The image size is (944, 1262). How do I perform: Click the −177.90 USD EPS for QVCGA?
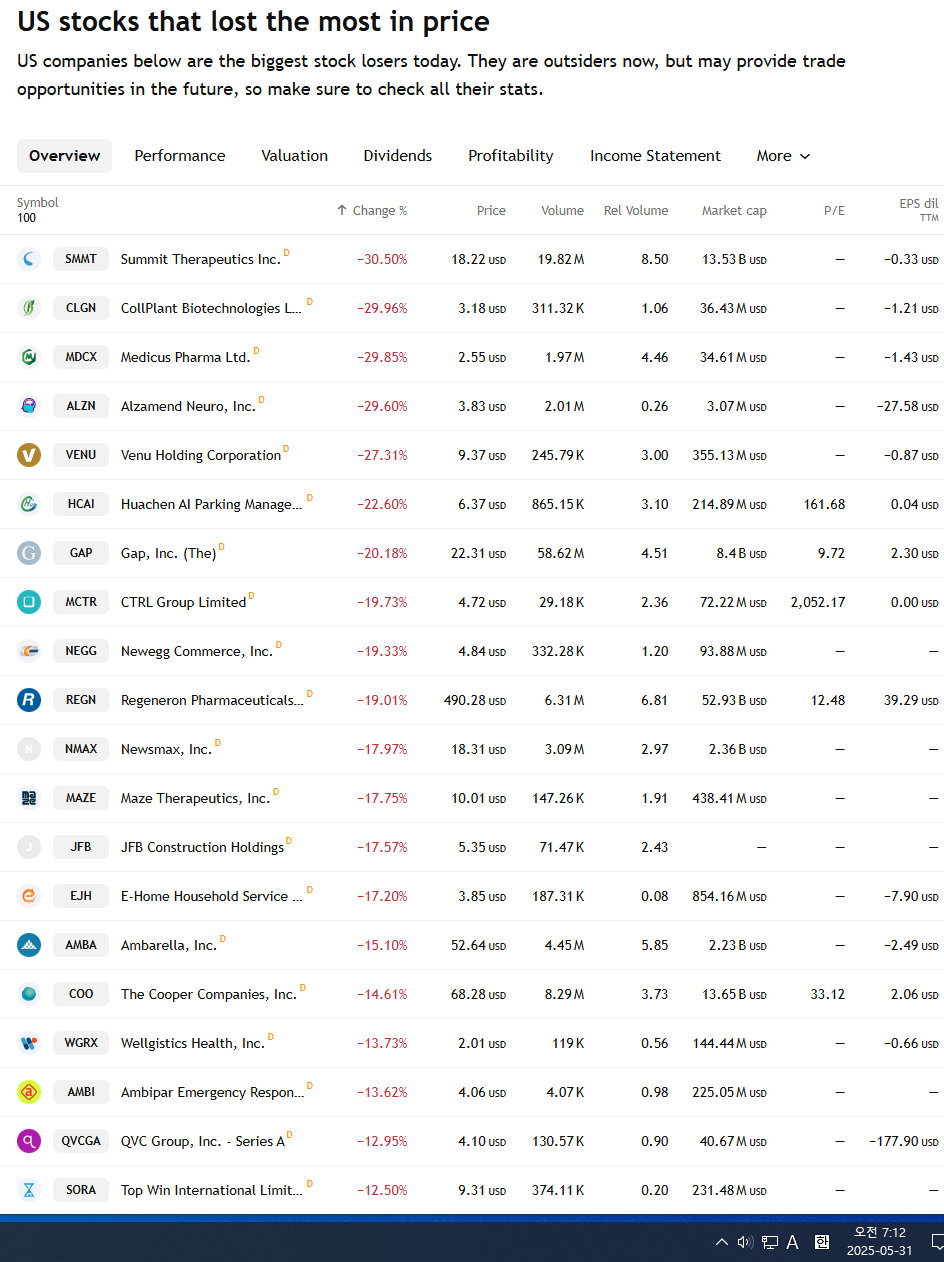[x=904, y=1142]
